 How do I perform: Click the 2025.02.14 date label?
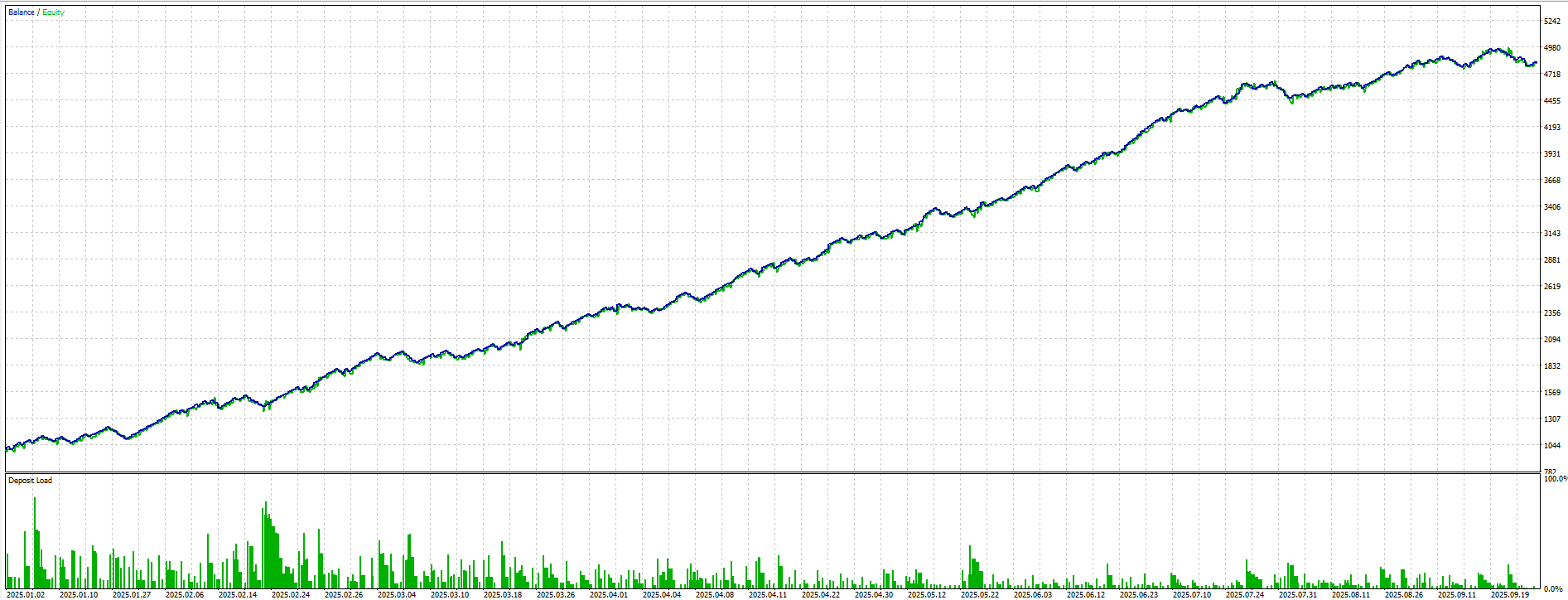coord(238,594)
